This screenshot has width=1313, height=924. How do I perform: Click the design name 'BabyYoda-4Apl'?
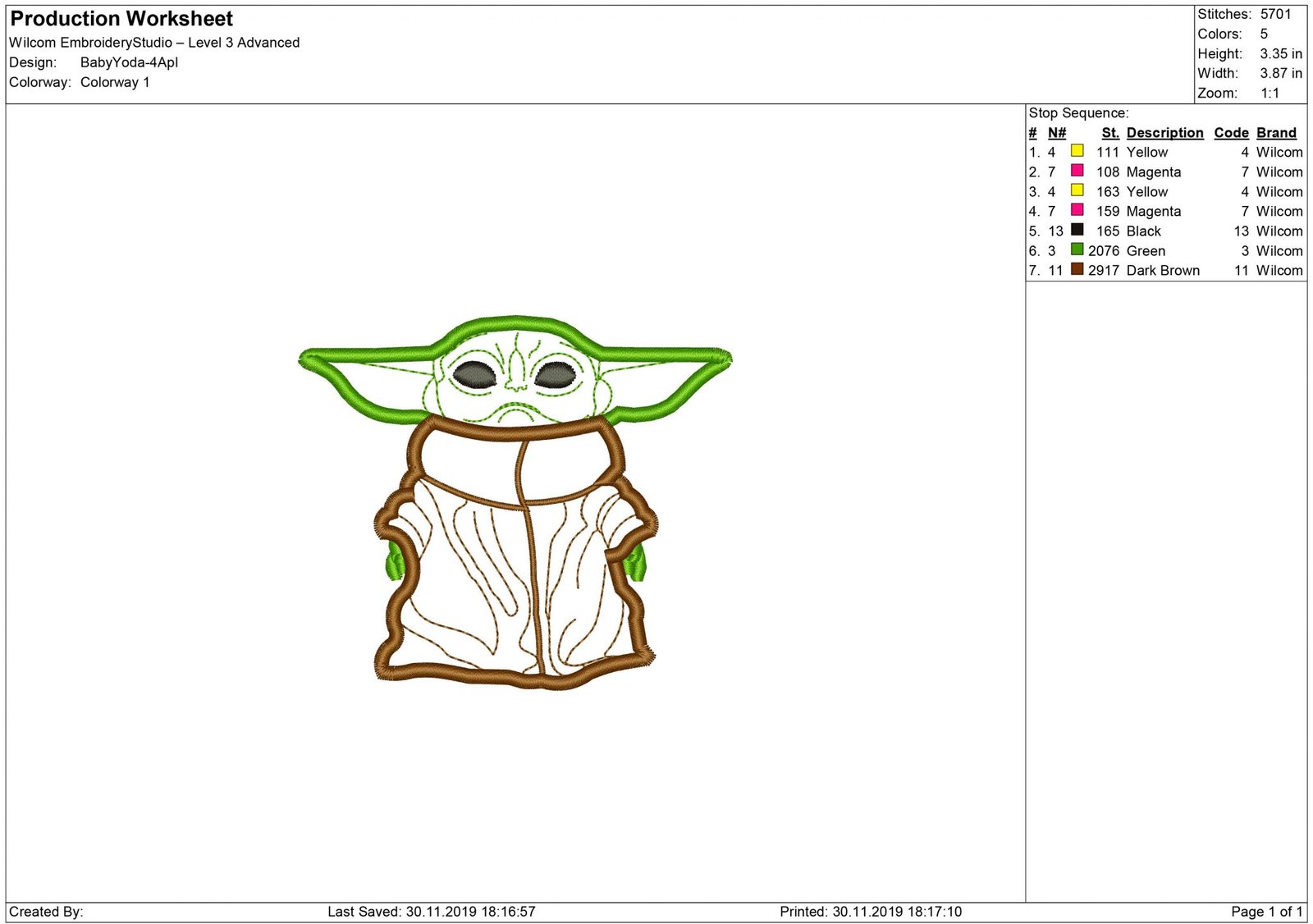[x=129, y=62]
